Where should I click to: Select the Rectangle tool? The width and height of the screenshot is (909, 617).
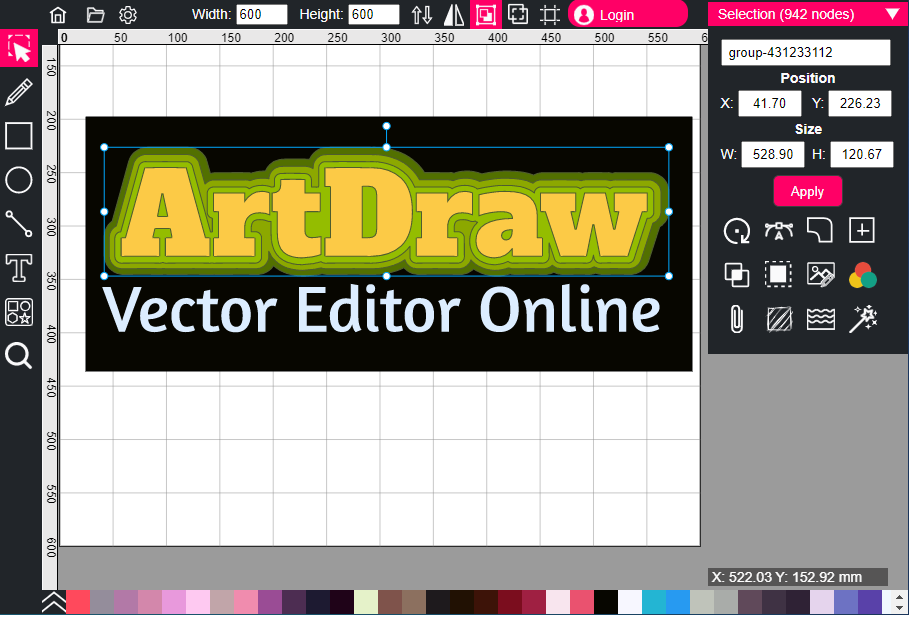(x=18, y=135)
